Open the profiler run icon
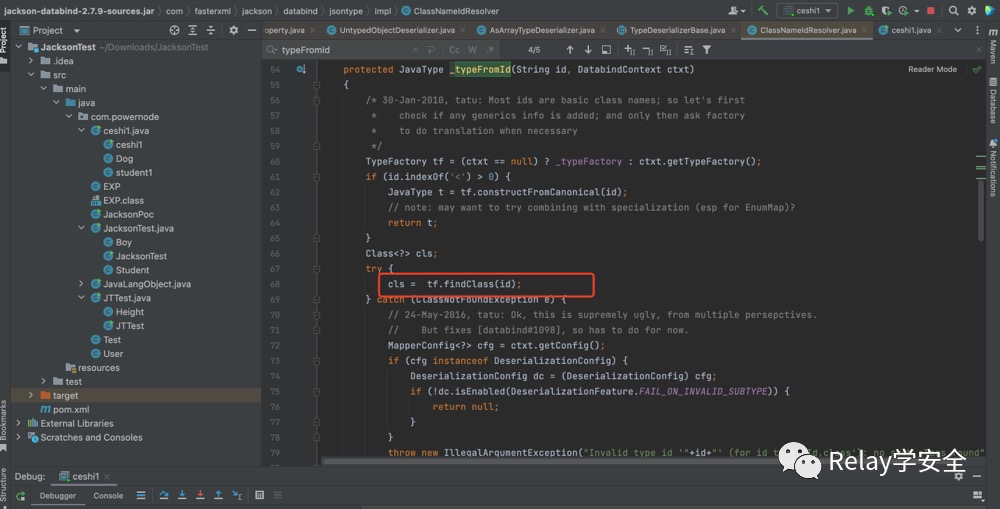The width and height of the screenshot is (1000, 509). [903, 10]
